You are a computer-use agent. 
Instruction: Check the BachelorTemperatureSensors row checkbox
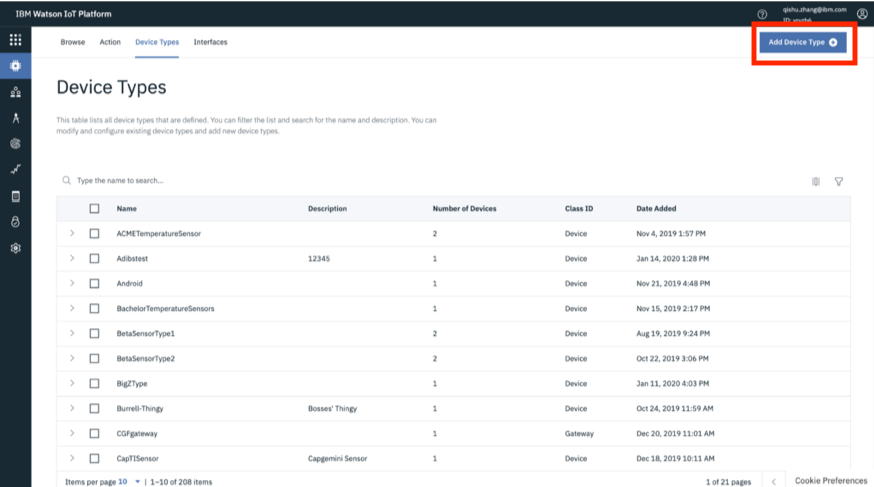(94, 308)
